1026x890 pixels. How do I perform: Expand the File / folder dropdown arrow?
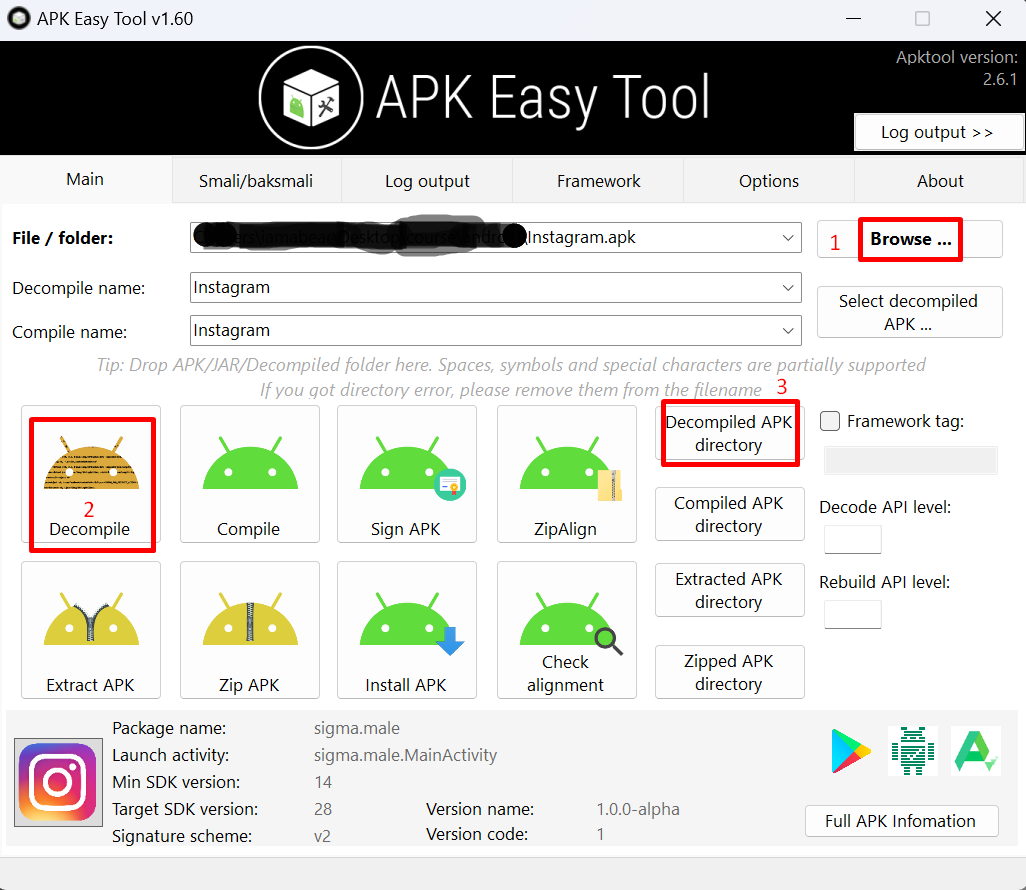[x=788, y=238]
